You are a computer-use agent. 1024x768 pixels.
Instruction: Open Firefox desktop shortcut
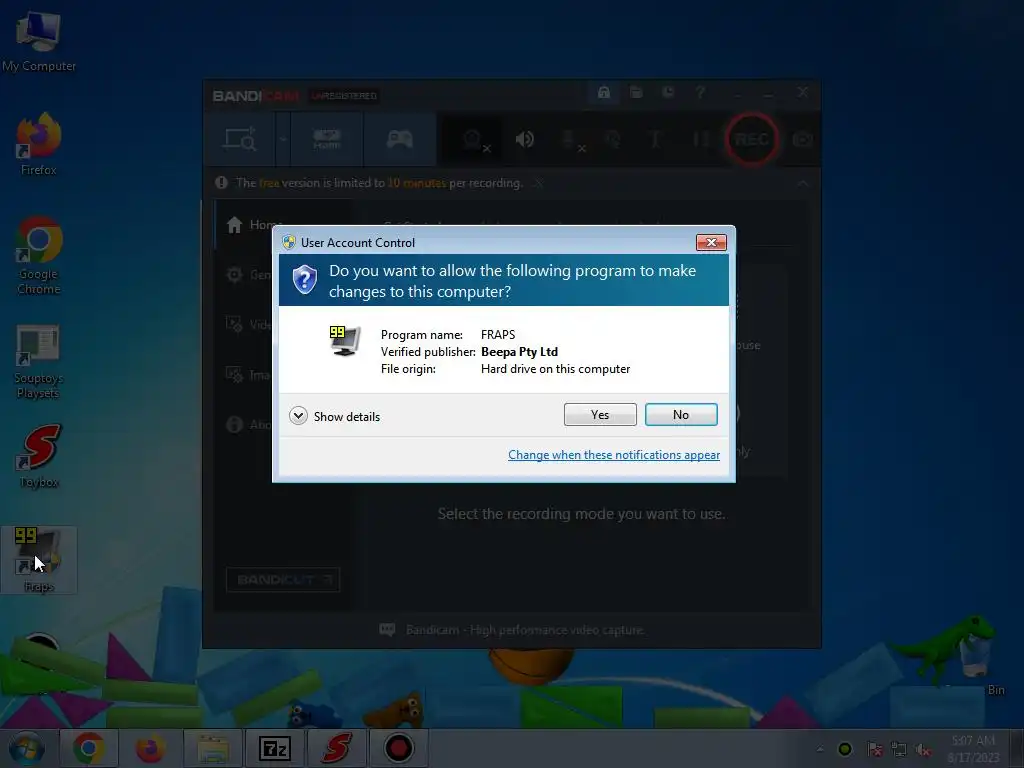[39, 144]
